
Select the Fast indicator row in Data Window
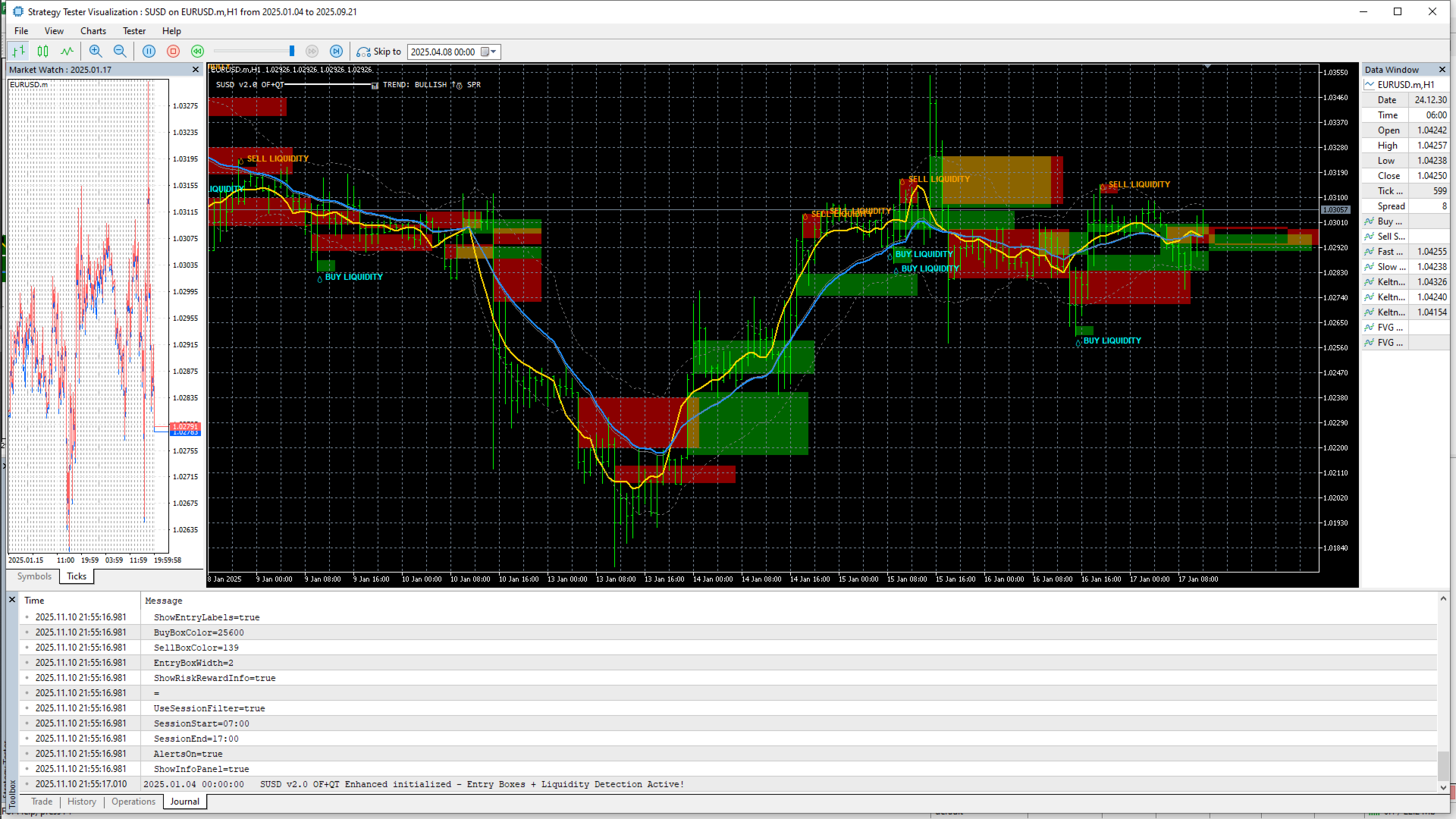[x=1405, y=252]
